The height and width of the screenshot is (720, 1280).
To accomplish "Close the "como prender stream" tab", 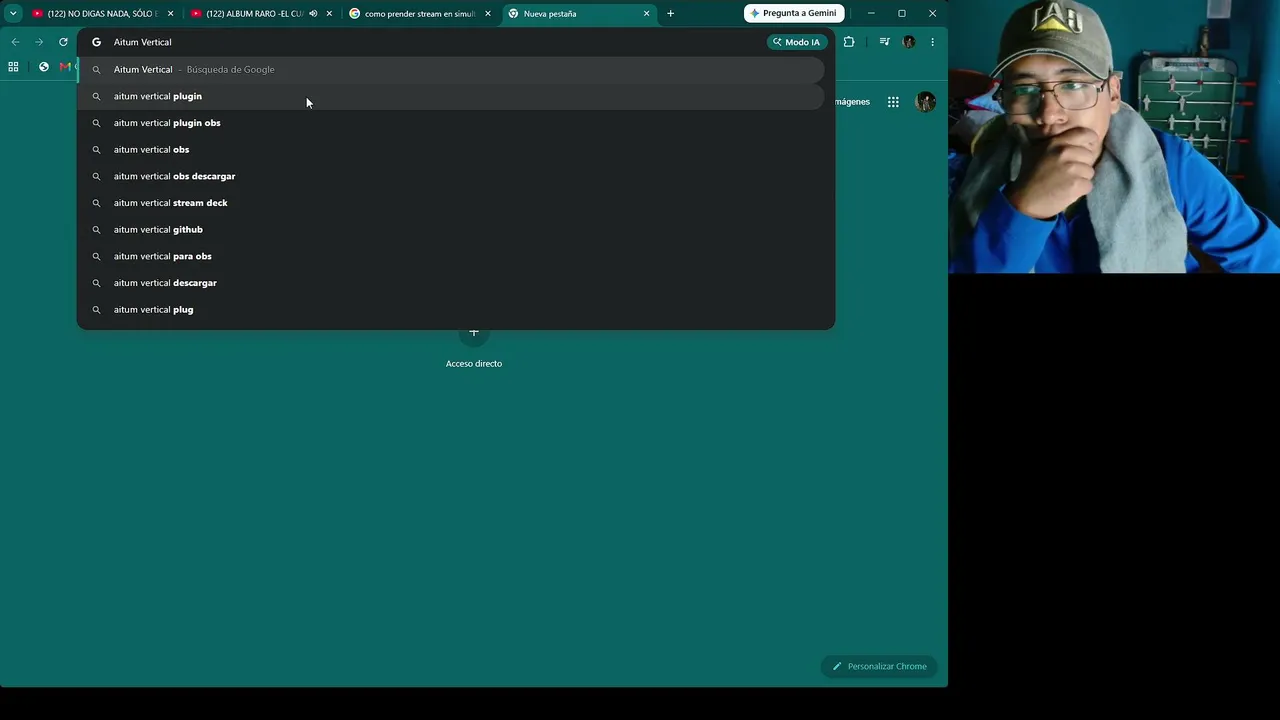I will (488, 14).
